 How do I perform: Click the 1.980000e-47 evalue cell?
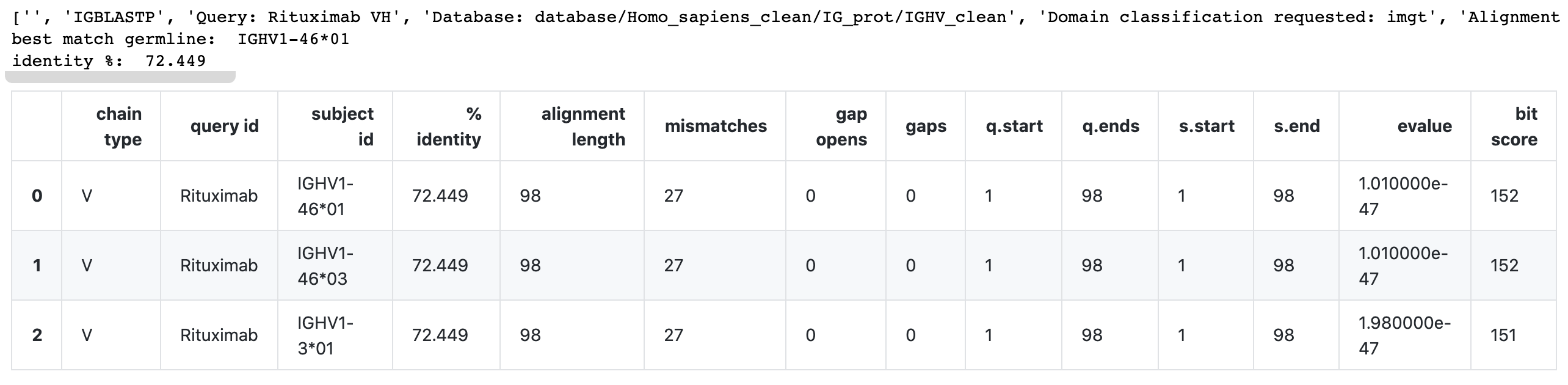point(1403,335)
